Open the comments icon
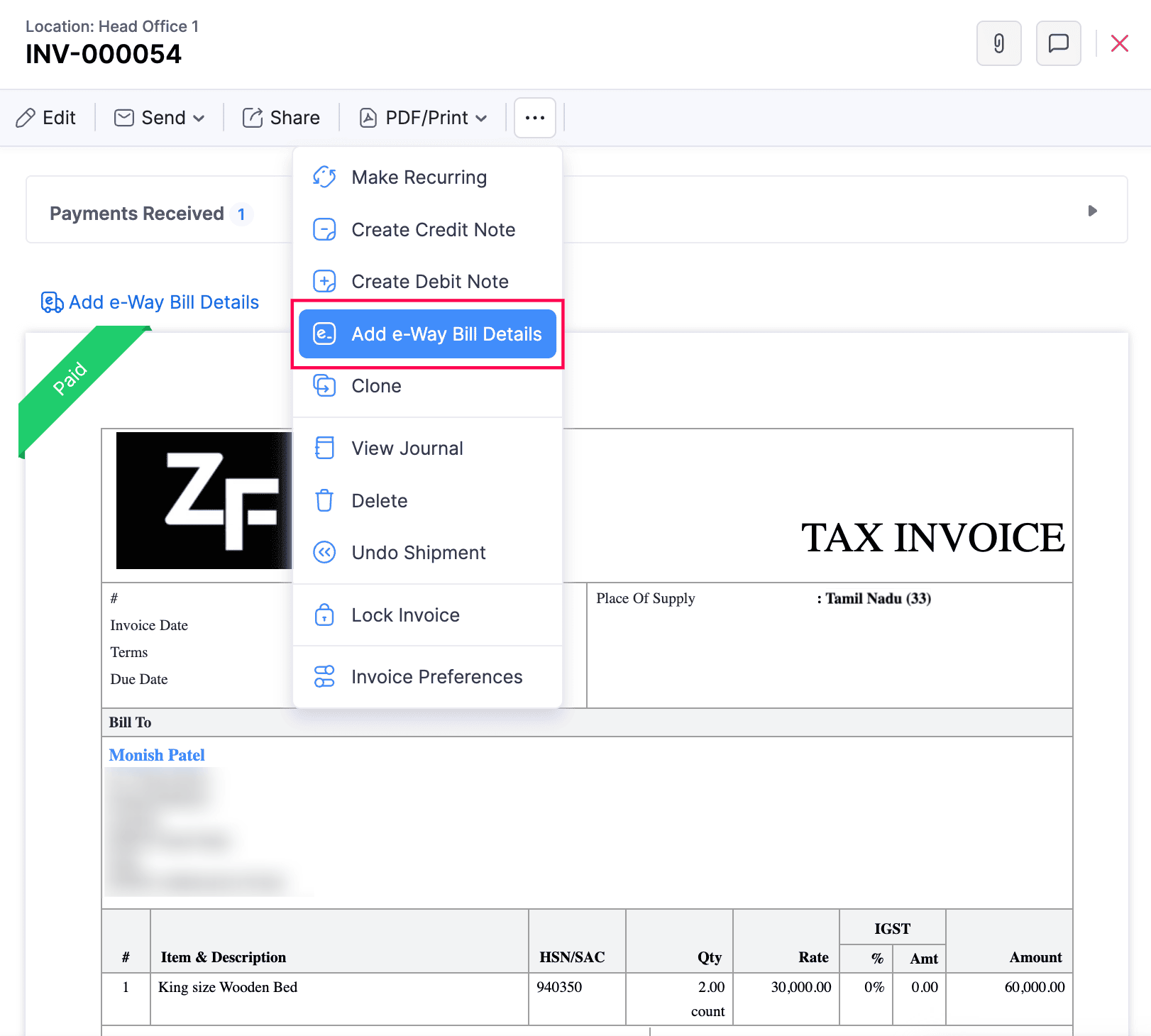Viewport: 1151px width, 1036px height. (x=1058, y=43)
